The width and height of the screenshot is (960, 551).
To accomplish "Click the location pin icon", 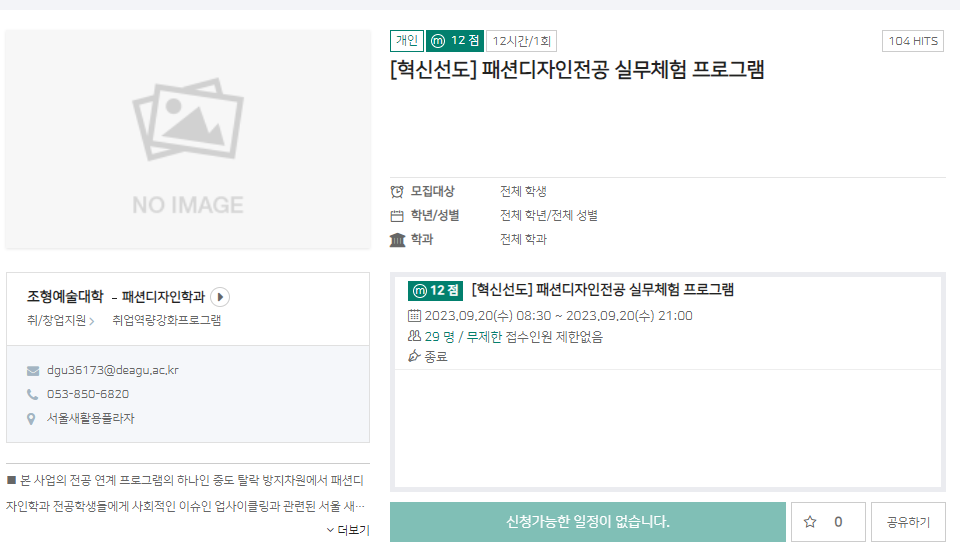I will [33, 419].
